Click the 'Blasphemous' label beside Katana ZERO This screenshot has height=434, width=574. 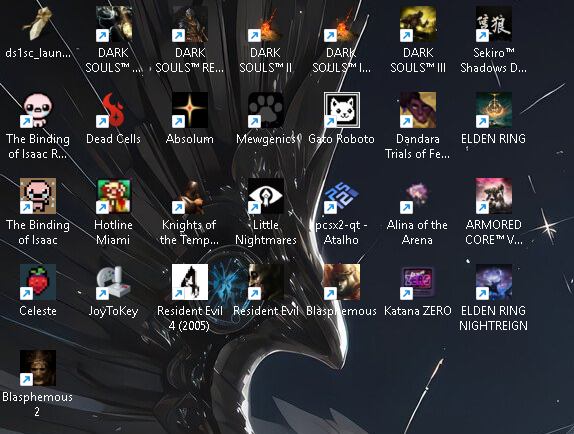point(341,311)
